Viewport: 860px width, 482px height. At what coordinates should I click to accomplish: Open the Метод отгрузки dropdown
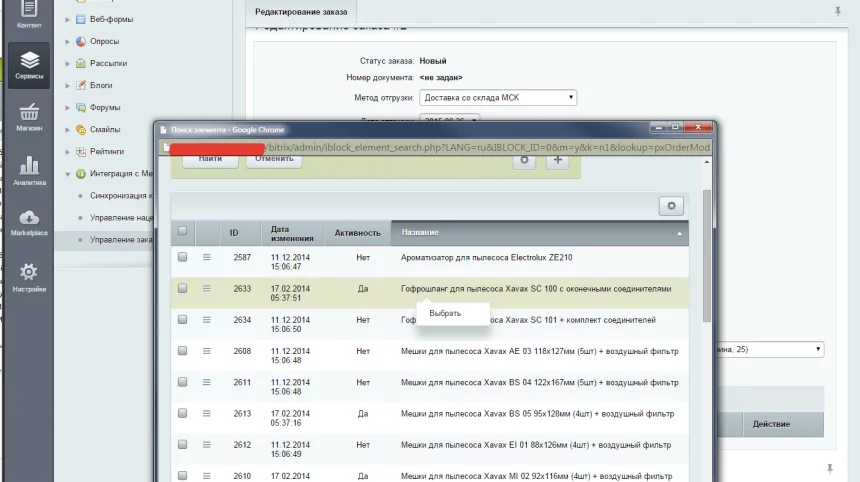pyautogui.click(x=499, y=97)
